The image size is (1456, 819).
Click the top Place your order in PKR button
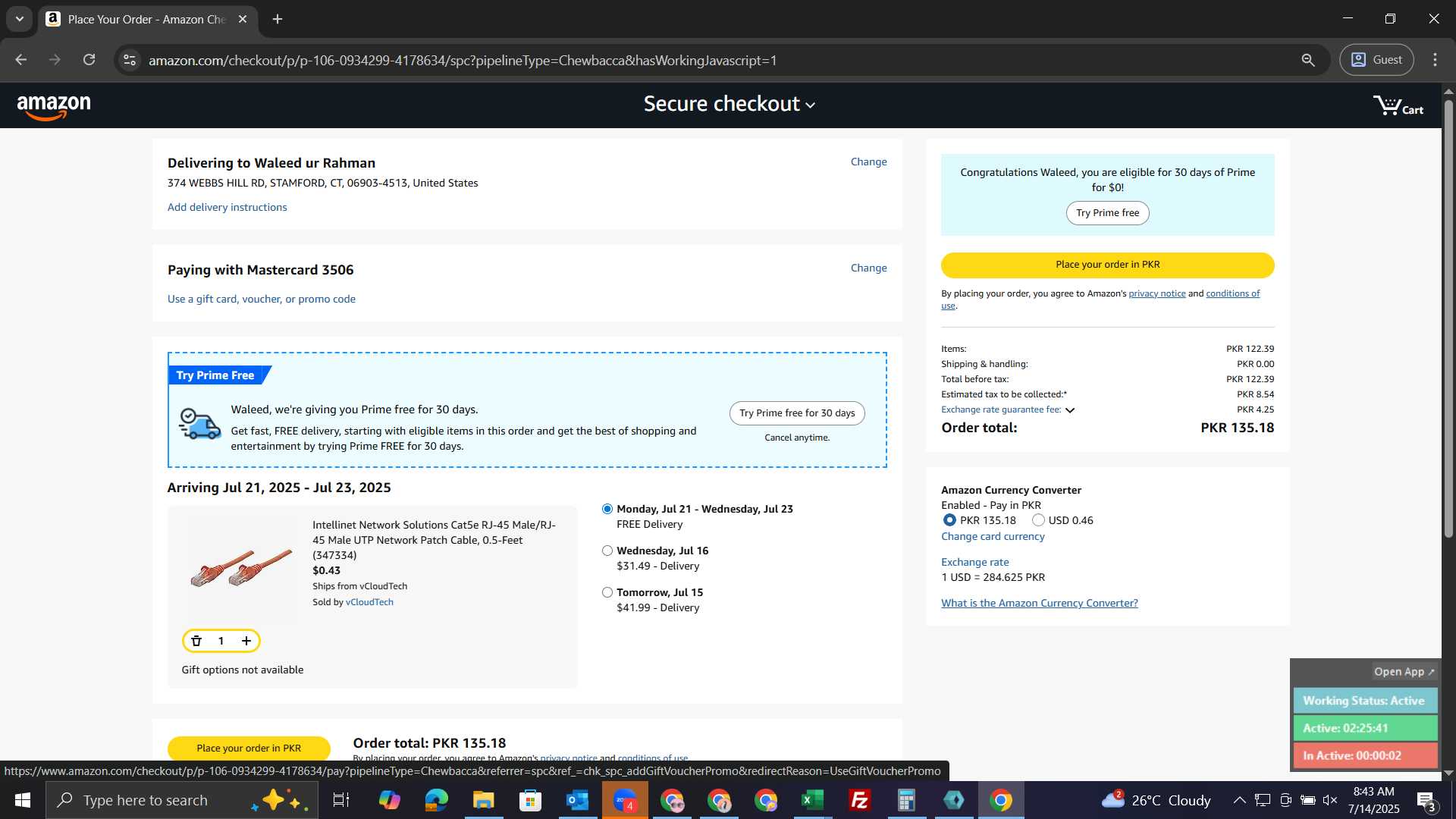click(1107, 265)
